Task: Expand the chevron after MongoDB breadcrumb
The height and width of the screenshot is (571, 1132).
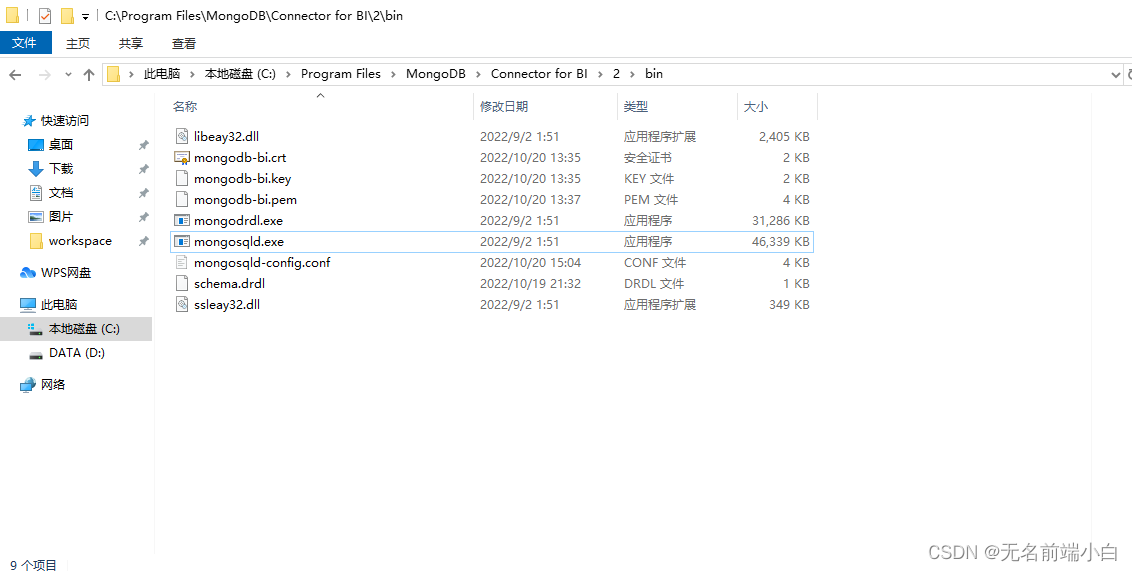Action: (479, 74)
